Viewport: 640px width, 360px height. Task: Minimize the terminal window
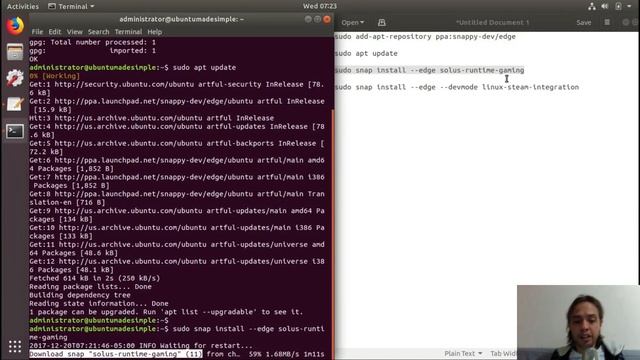308,19
